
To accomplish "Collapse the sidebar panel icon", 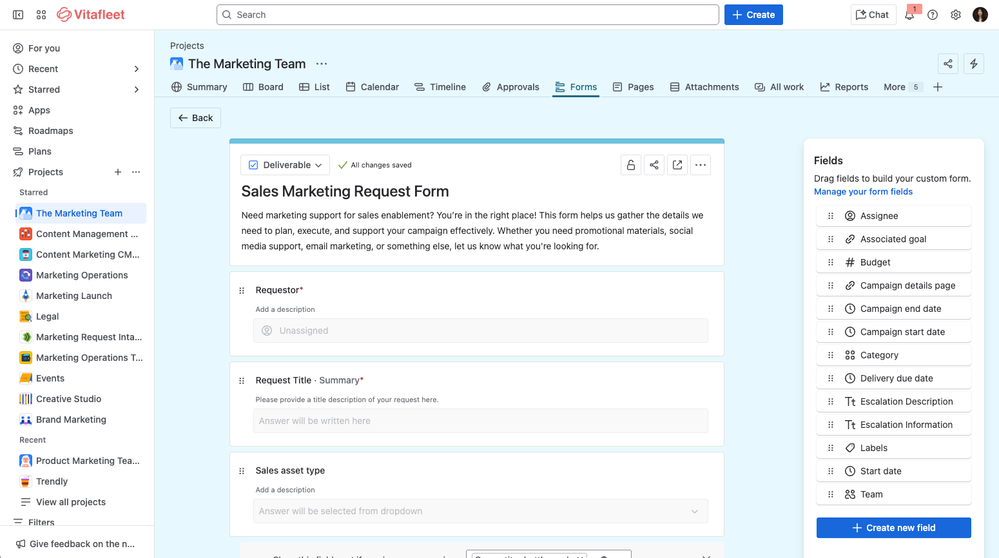I will pos(18,15).
